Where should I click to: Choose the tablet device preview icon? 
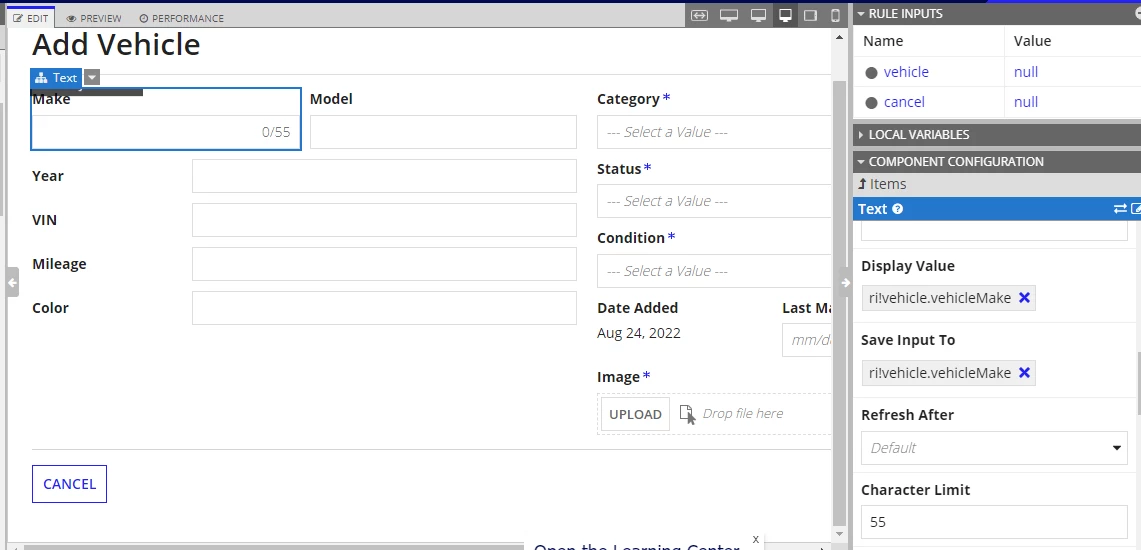[x=811, y=15]
